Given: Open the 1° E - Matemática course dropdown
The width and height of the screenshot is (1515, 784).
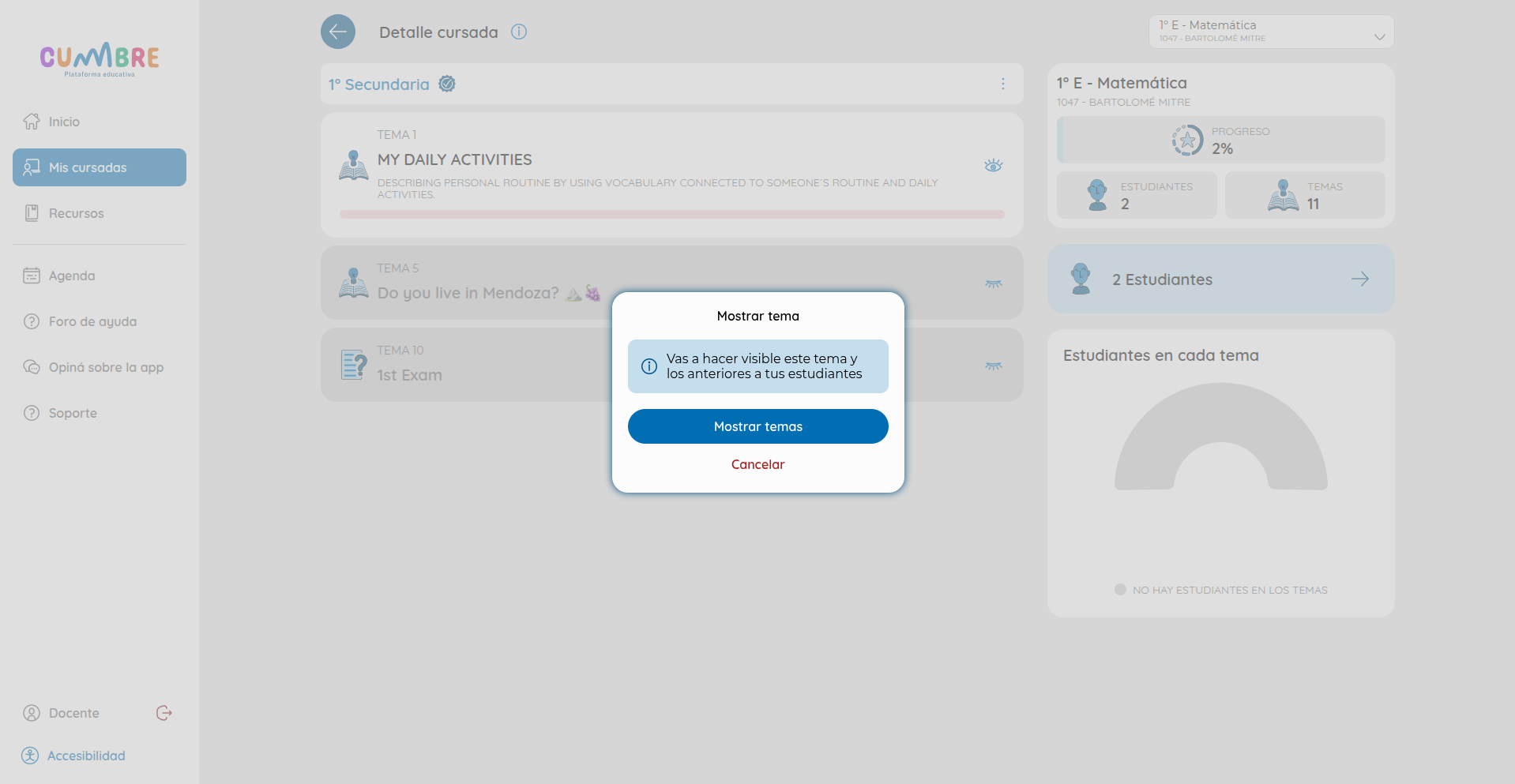Looking at the screenshot, I should pos(1271,32).
